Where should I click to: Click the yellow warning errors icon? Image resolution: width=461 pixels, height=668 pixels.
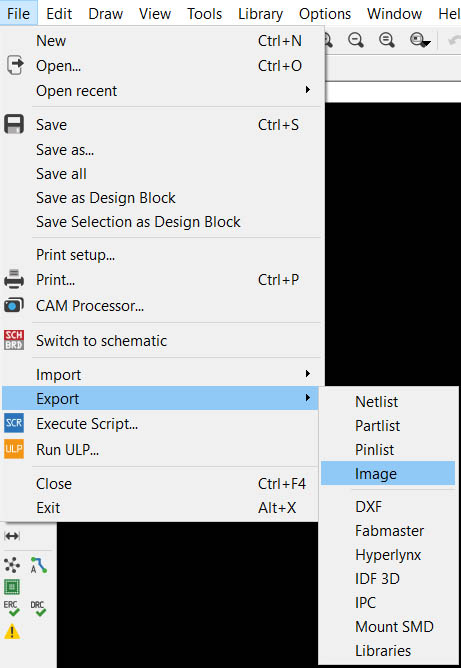(12, 631)
